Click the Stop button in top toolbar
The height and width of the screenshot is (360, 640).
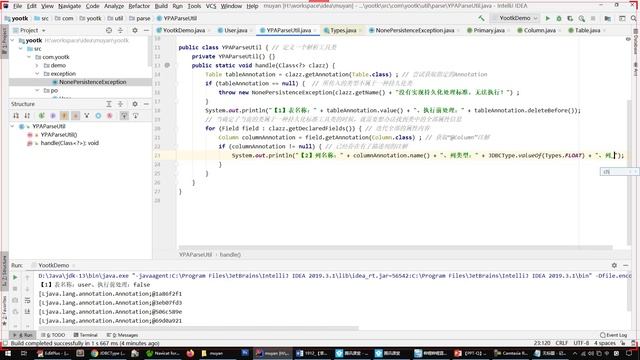pos(593,18)
